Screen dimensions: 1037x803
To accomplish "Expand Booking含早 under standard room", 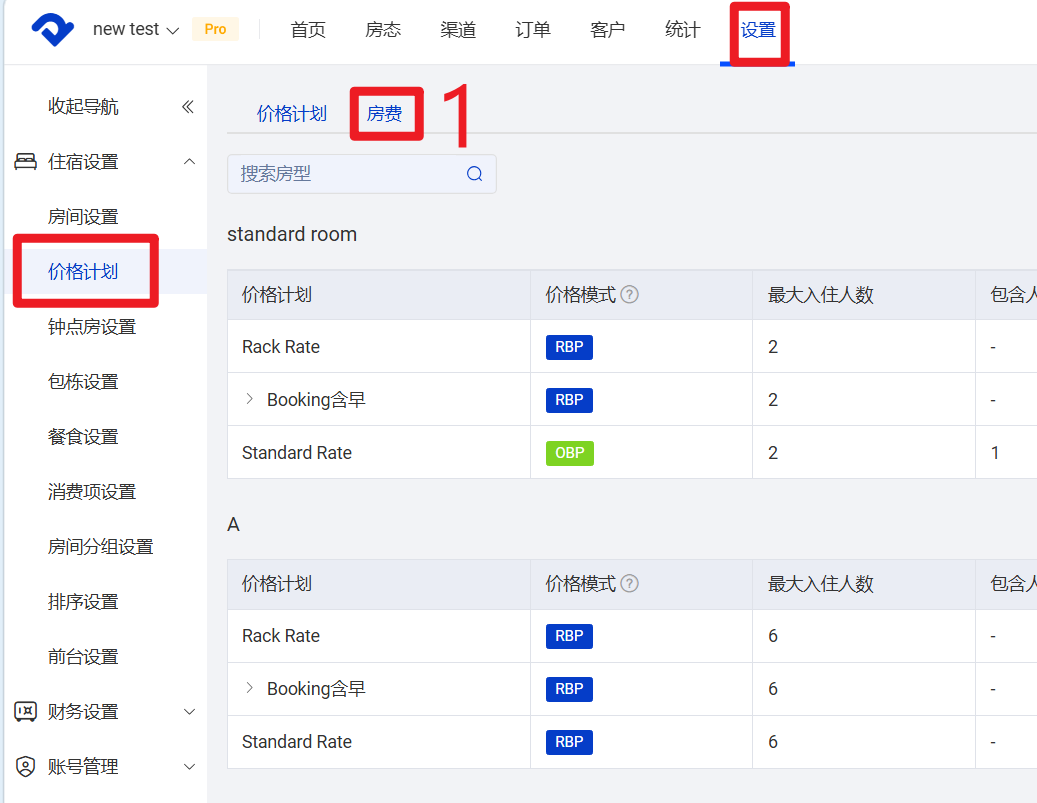I will (x=249, y=399).
